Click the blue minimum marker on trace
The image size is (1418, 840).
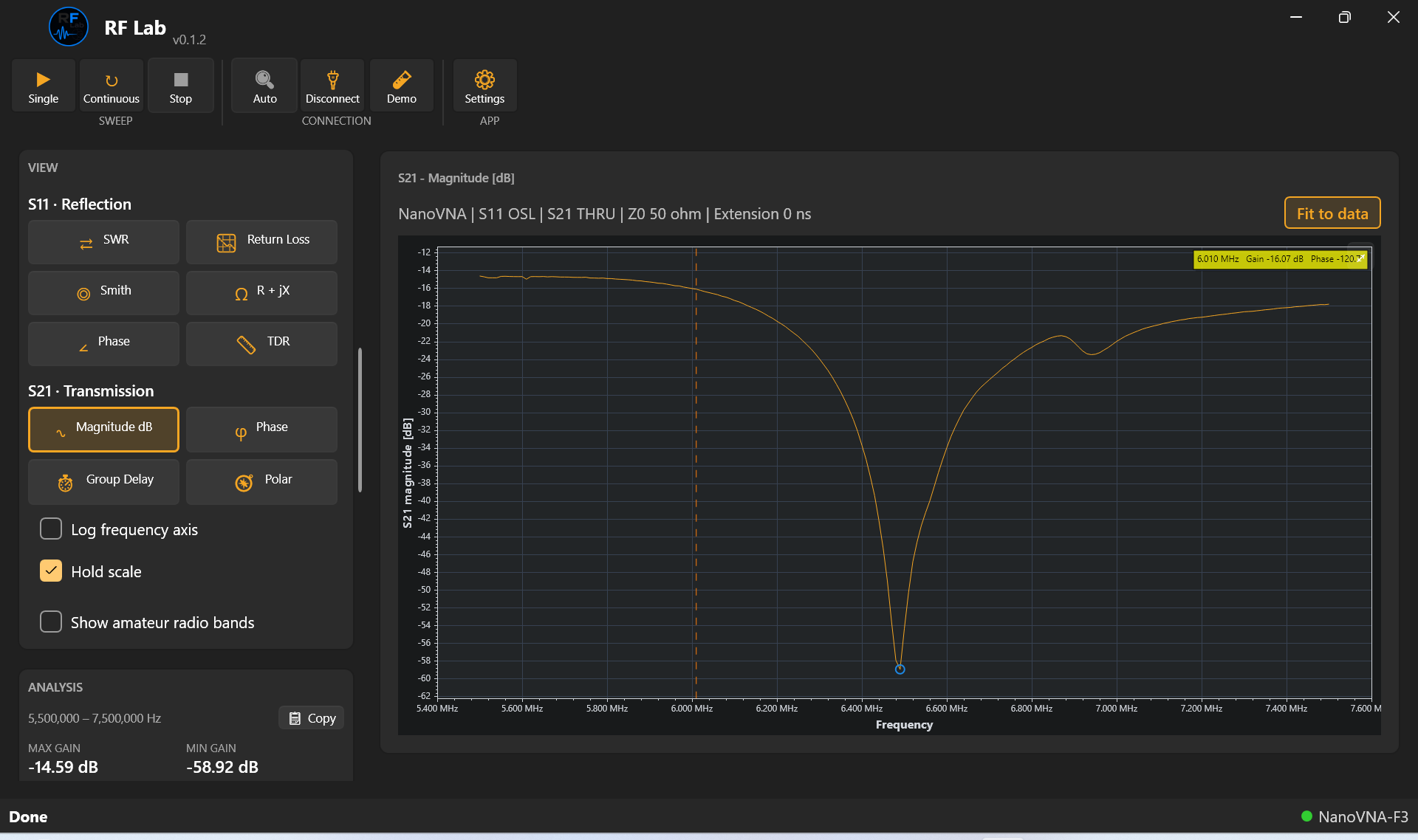900,669
